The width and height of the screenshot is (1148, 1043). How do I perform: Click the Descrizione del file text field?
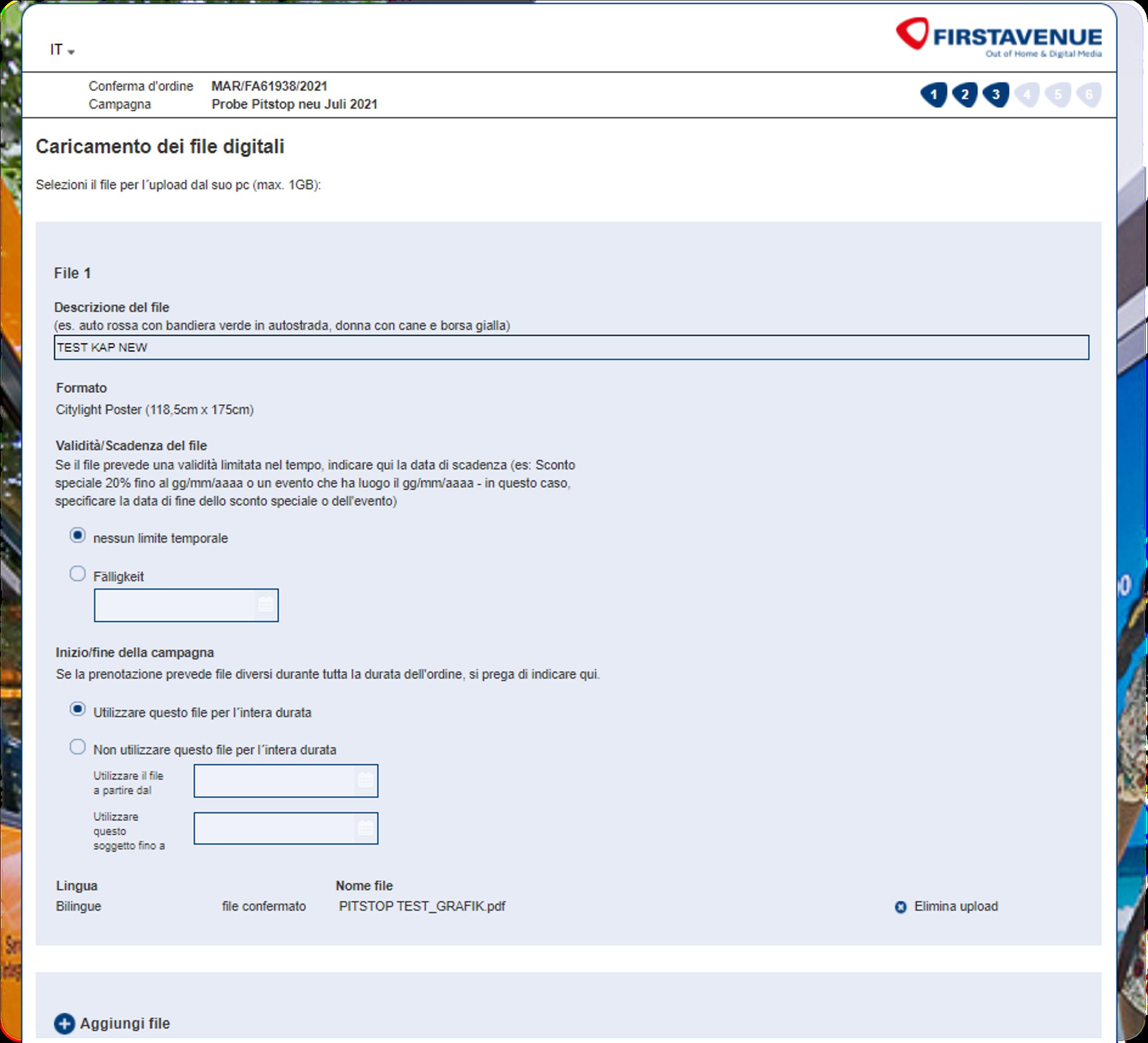571,348
